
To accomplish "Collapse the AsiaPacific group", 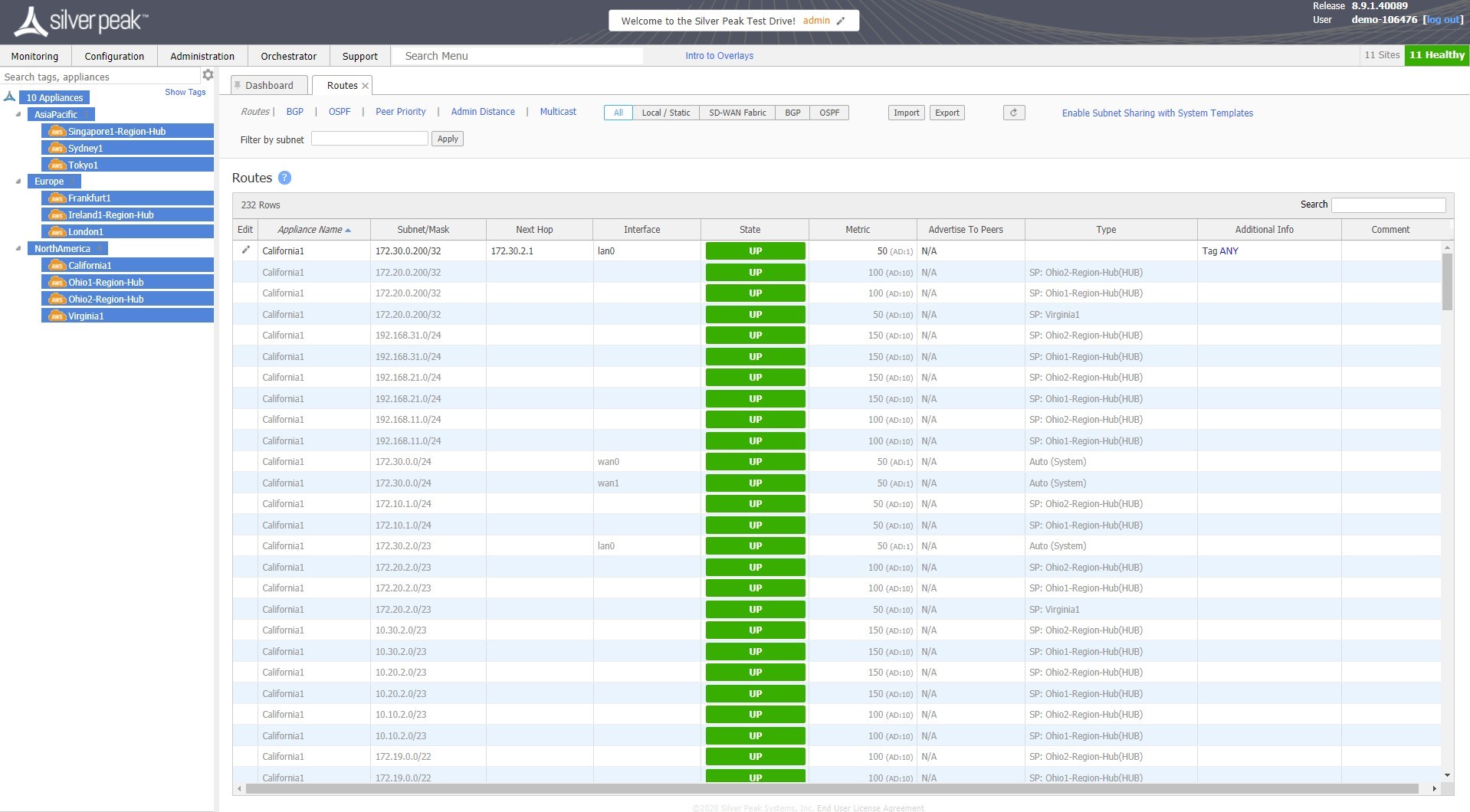I will pos(18,114).
